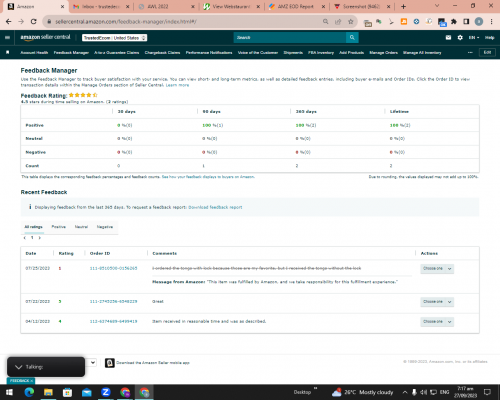The width and height of the screenshot is (500, 400).
Task: Open the Windows Start menu
Action: [9, 392]
